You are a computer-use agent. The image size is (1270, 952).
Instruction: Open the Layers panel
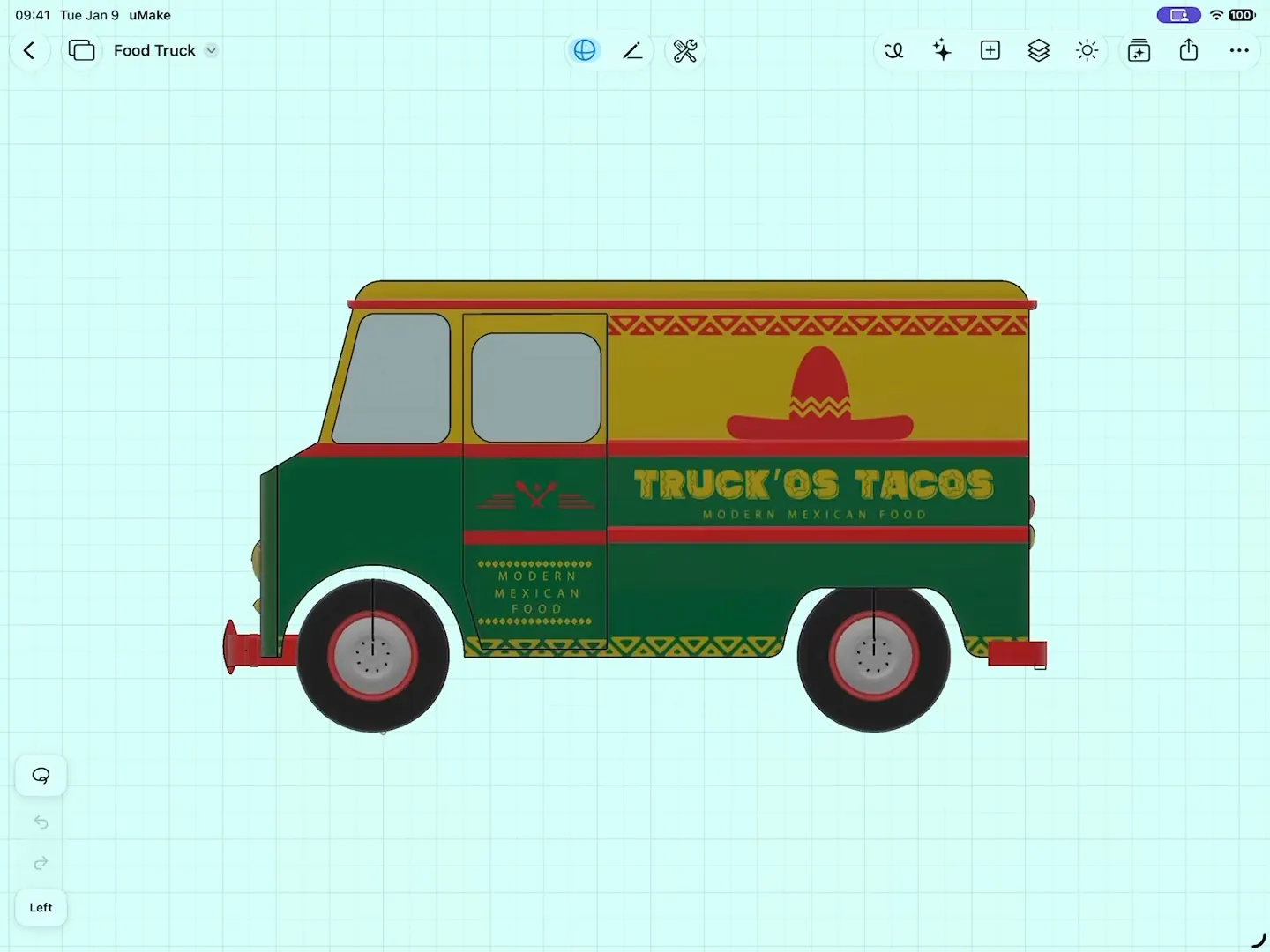[x=1039, y=51]
